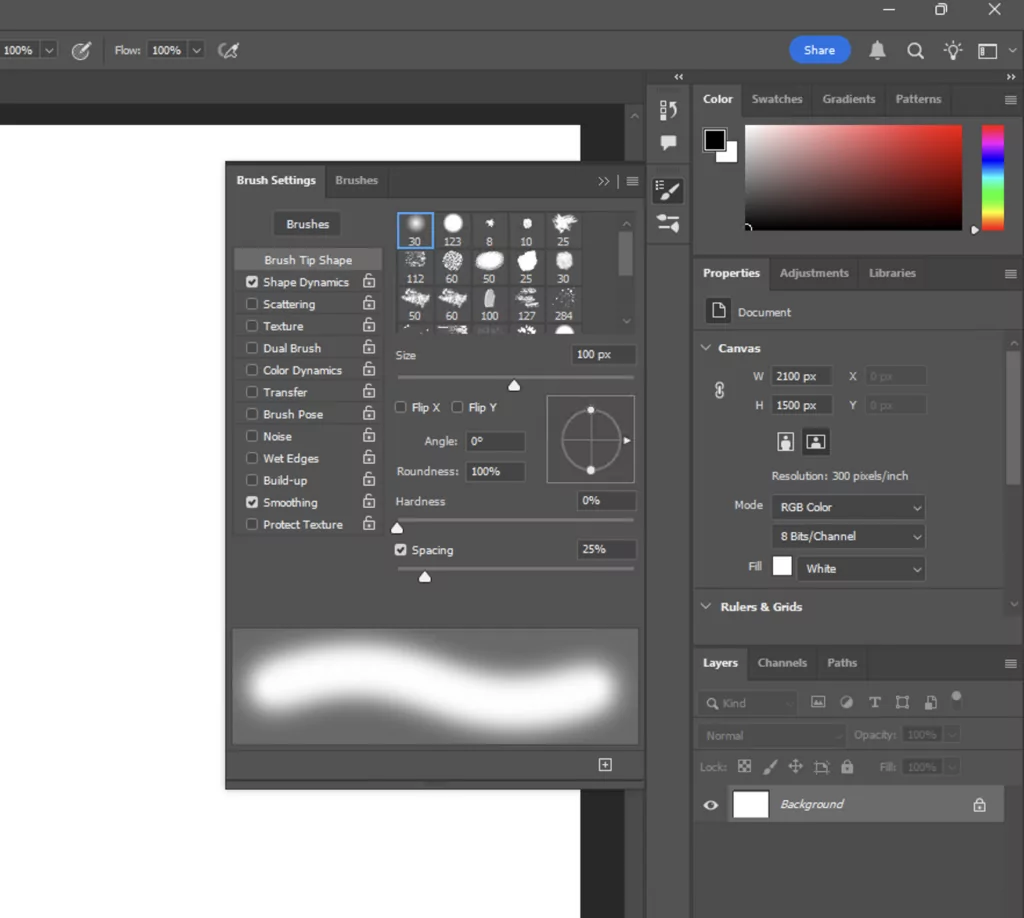
Task: Open notifications with the bell icon
Action: [x=877, y=50]
